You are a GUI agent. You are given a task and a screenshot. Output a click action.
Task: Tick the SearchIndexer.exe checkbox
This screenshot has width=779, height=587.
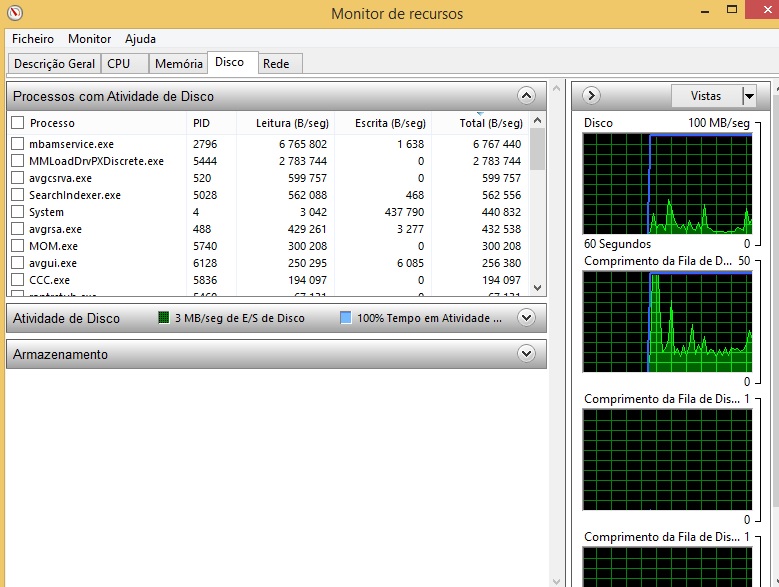pyautogui.click(x=17, y=195)
